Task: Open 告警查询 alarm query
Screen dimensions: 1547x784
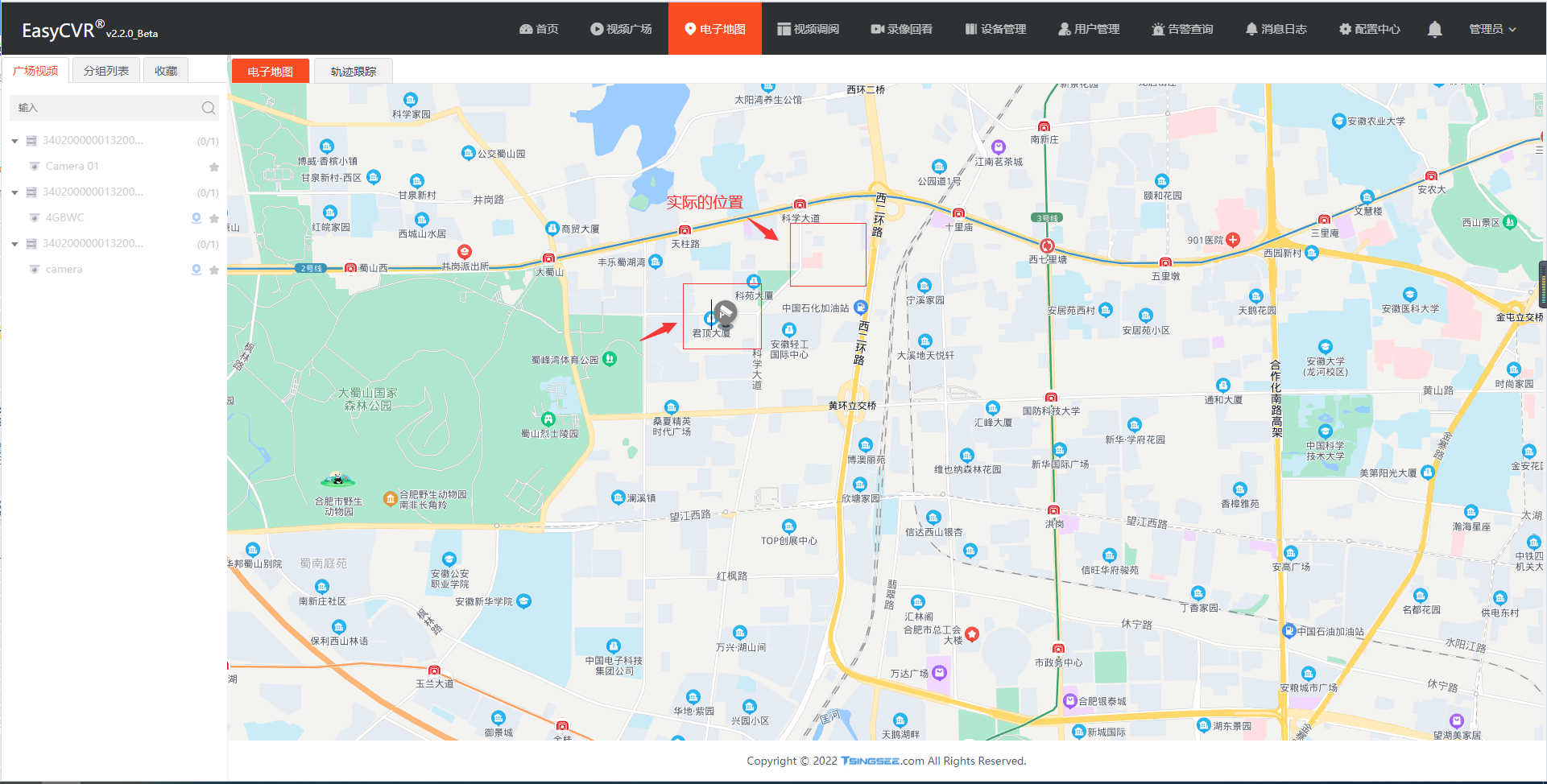Action: [1182, 29]
